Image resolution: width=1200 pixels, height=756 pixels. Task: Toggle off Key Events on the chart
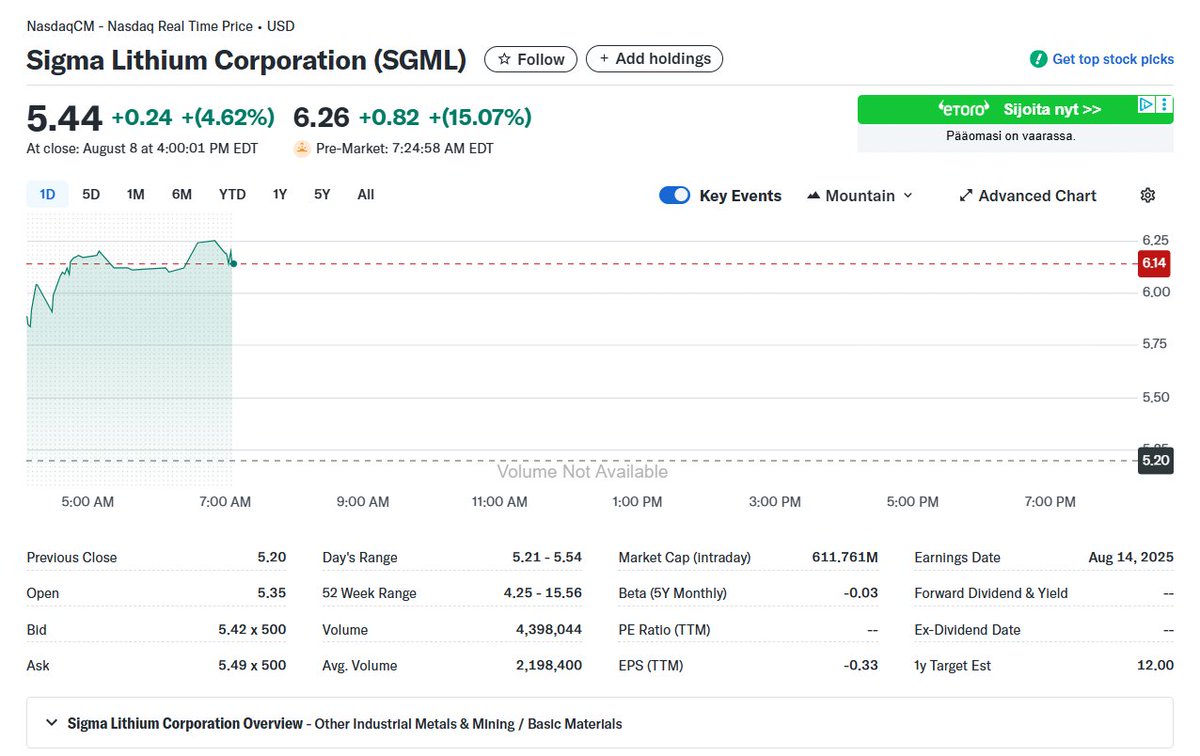674,195
